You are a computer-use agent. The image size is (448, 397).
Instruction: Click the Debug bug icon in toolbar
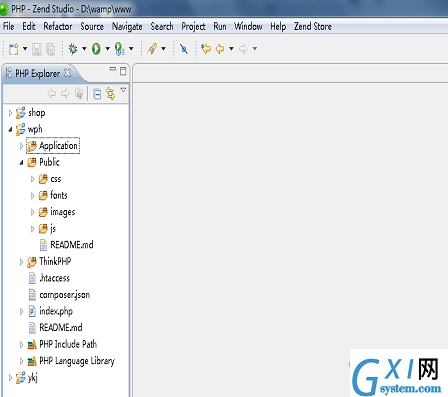pyautogui.click(x=73, y=49)
